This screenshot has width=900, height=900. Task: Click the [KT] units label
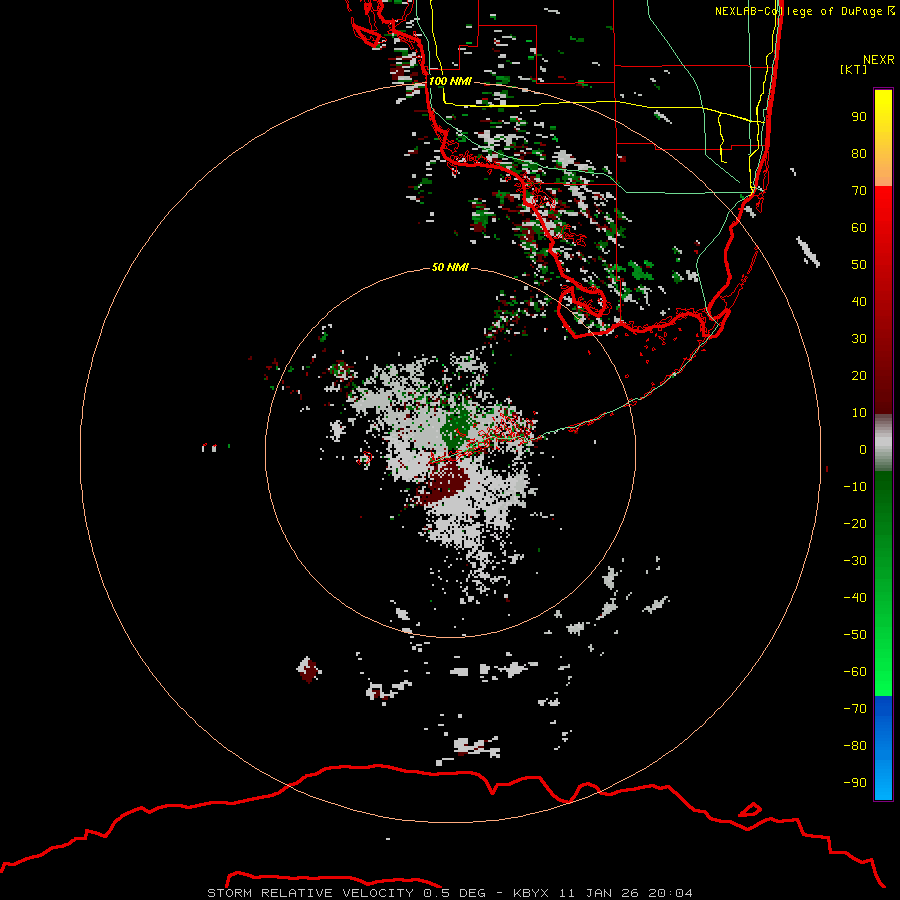(x=853, y=69)
